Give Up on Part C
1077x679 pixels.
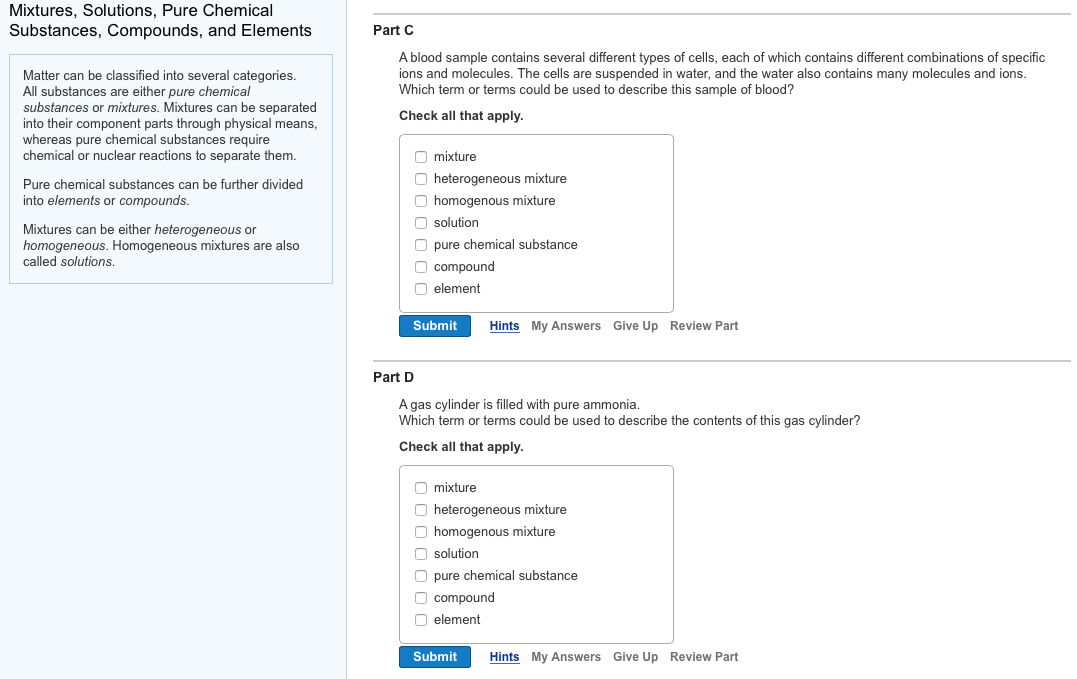635,325
